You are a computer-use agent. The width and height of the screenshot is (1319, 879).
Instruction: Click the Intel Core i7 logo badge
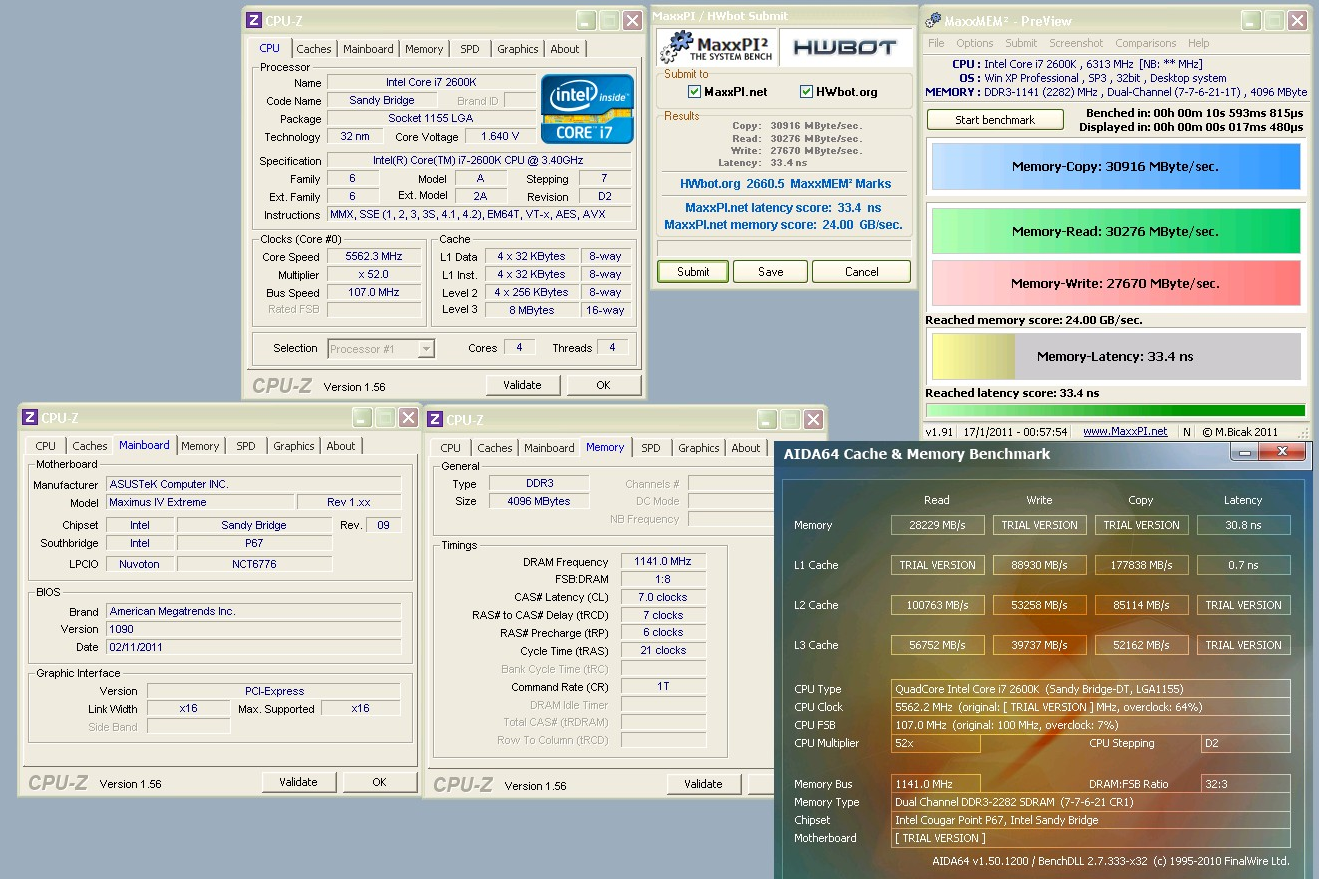(x=587, y=108)
